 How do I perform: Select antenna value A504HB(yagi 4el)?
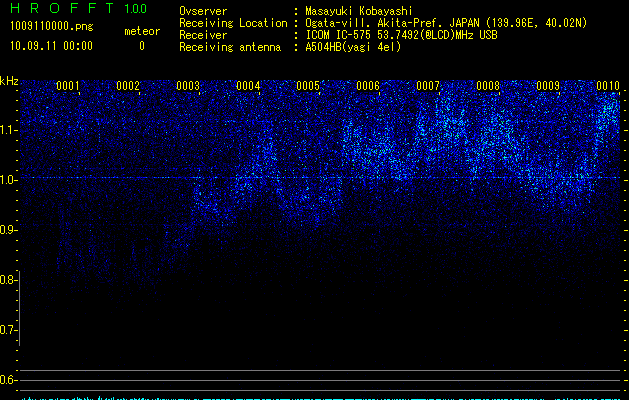click(353, 47)
